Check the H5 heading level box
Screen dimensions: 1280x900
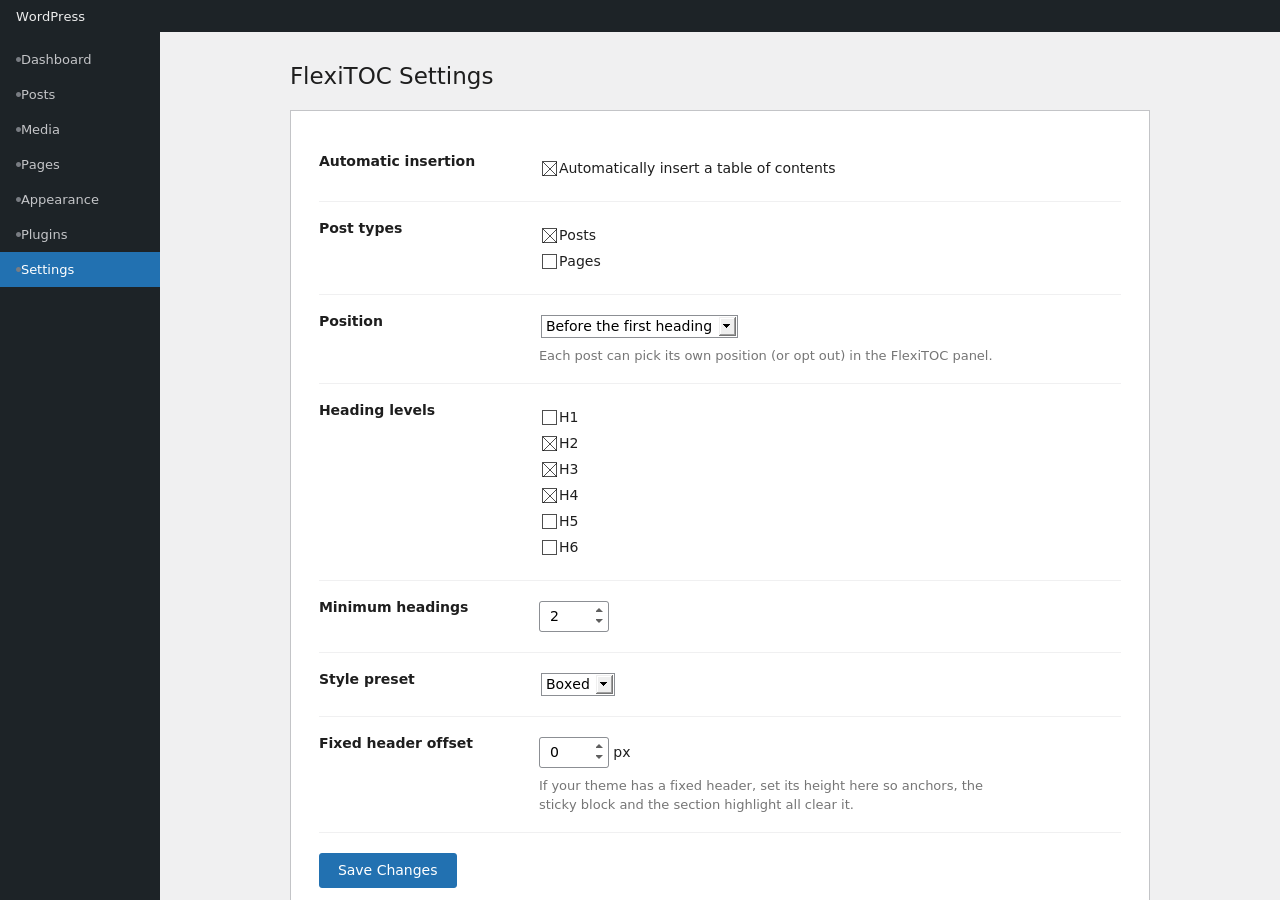tap(549, 522)
